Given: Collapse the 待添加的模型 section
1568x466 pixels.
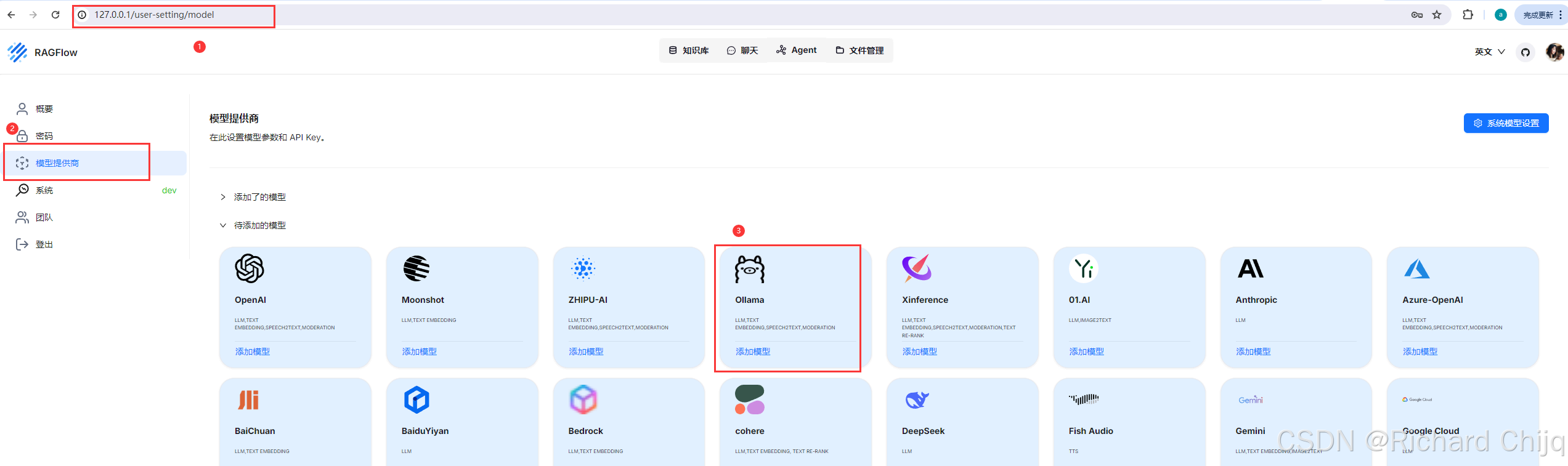Looking at the screenshot, I should pyautogui.click(x=253, y=225).
